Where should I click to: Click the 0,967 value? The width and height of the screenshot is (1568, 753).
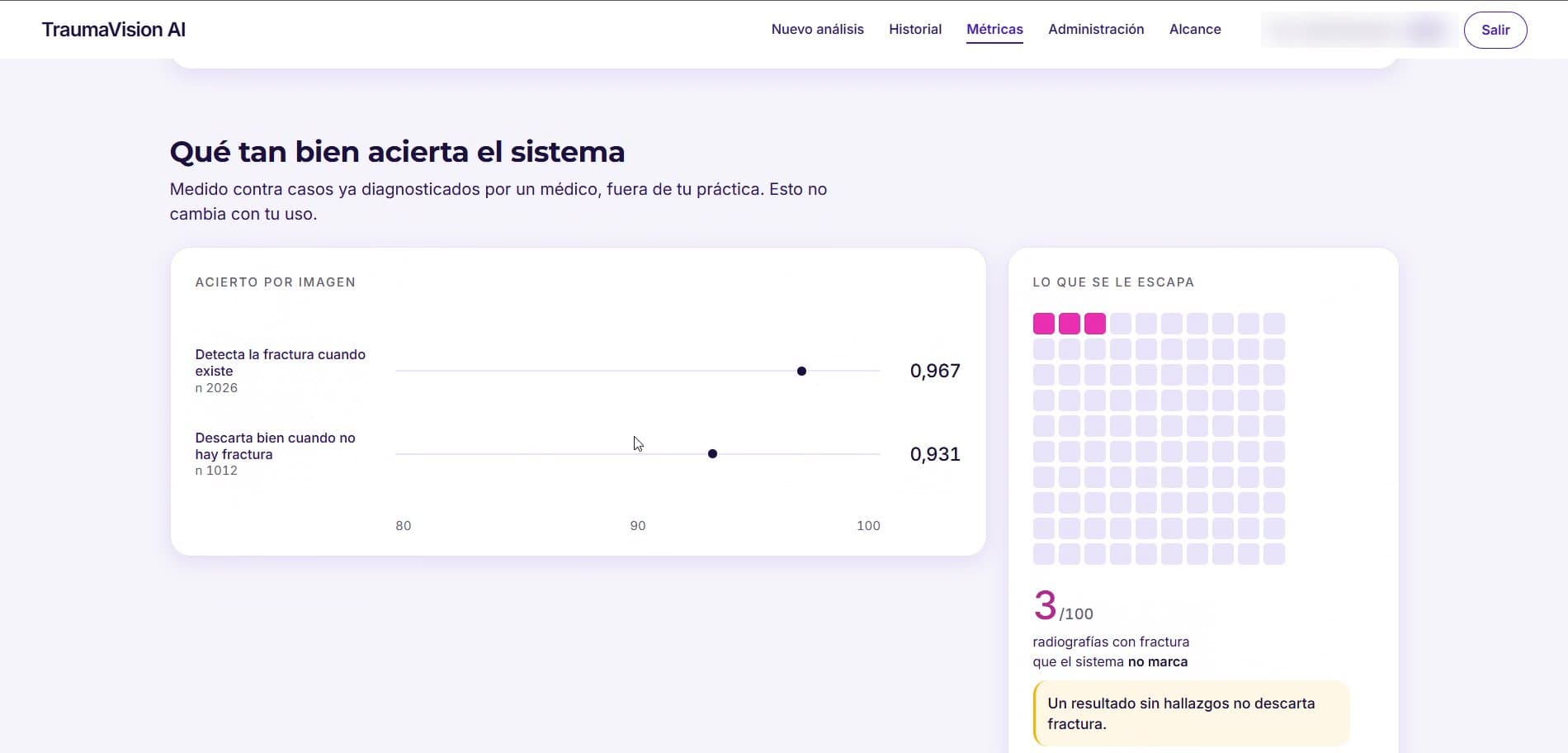(935, 371)
